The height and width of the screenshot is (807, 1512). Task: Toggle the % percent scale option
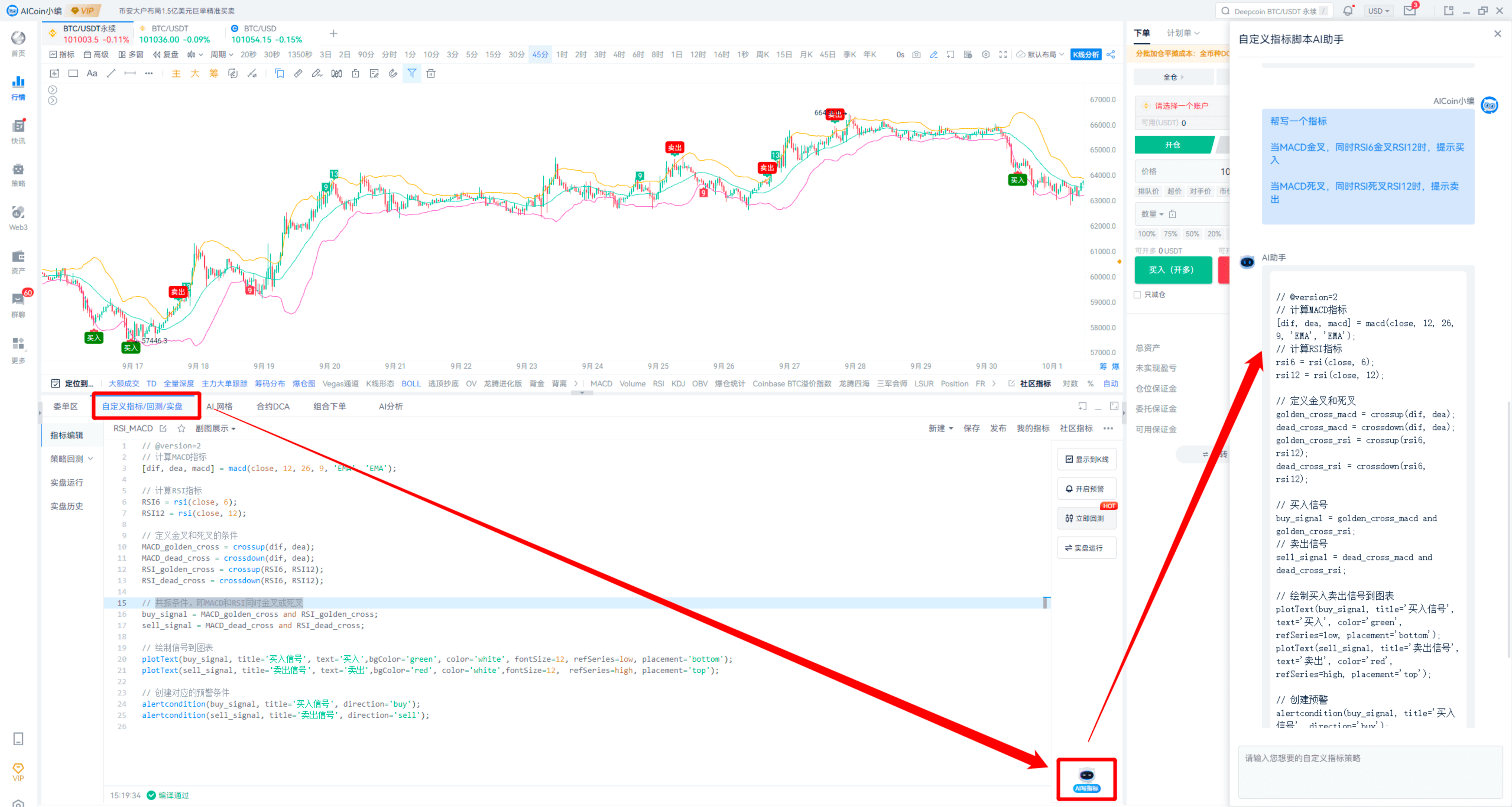click(1090, 384)
